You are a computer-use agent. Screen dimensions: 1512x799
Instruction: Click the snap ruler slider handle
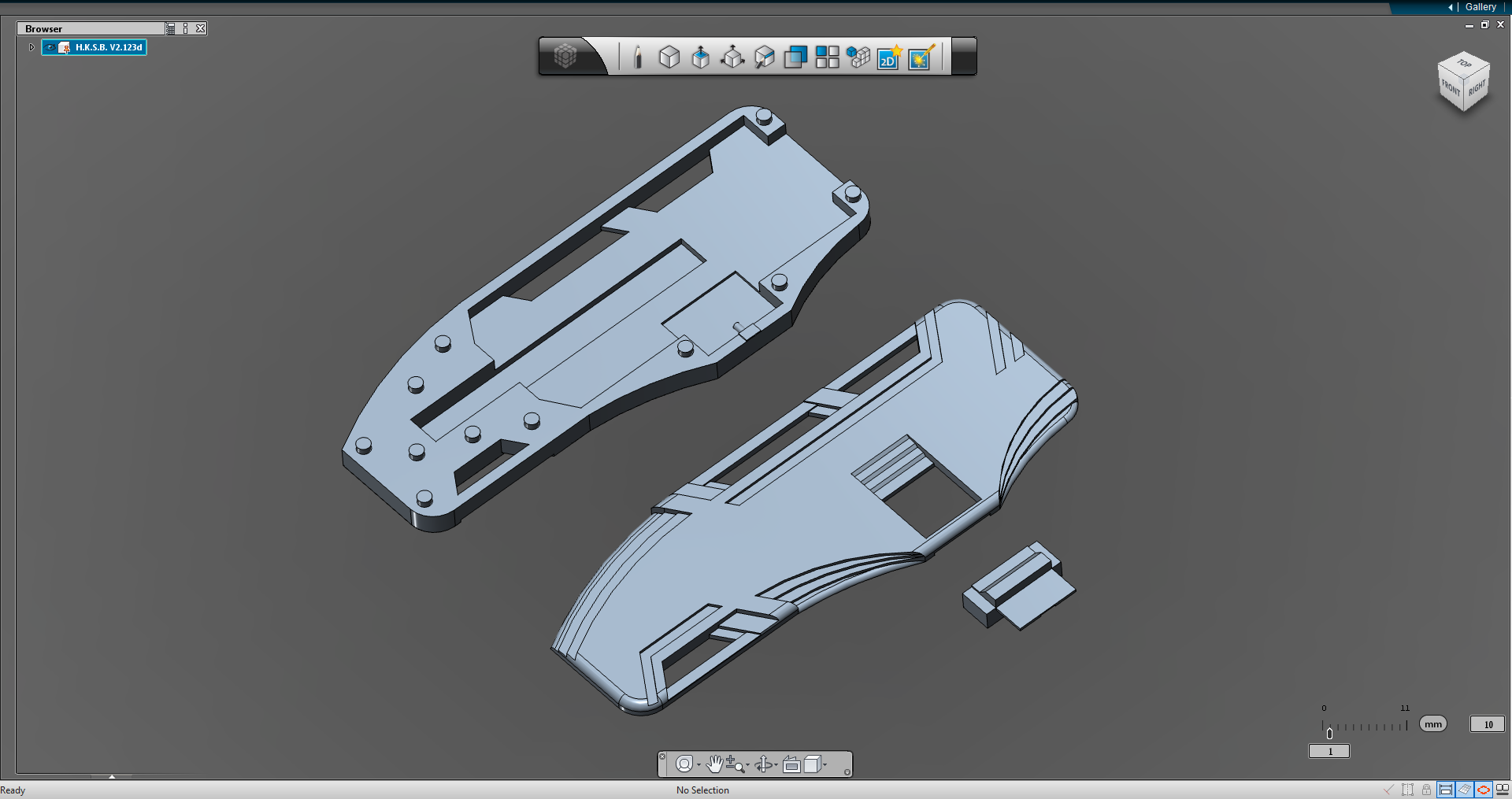[1329, 733]
